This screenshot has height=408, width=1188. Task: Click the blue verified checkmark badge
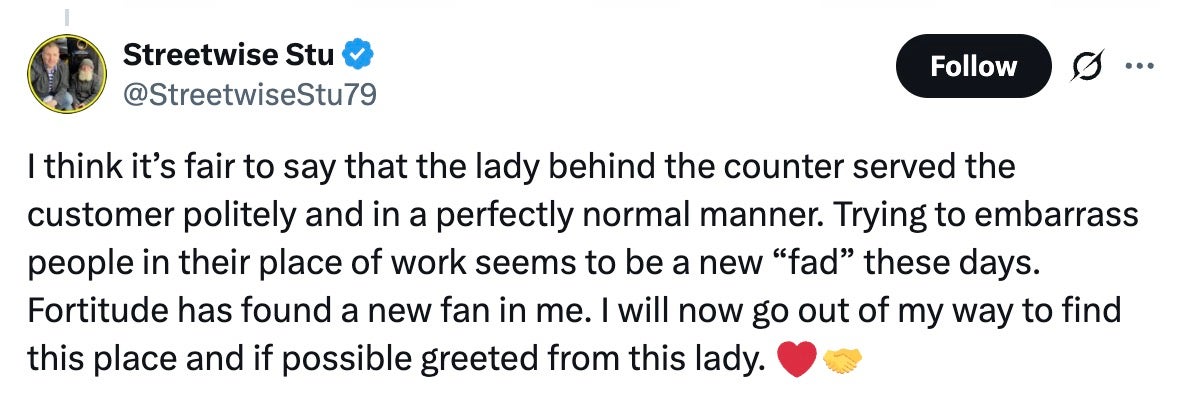click(x=357, y=55)
